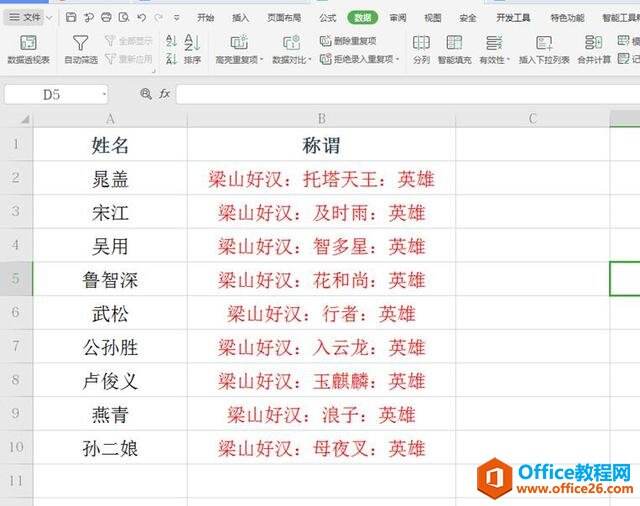Viewport: 640px width, 506px height.
Task: Click the 有效性 data validation icon
Action: (x=494, y=42)
